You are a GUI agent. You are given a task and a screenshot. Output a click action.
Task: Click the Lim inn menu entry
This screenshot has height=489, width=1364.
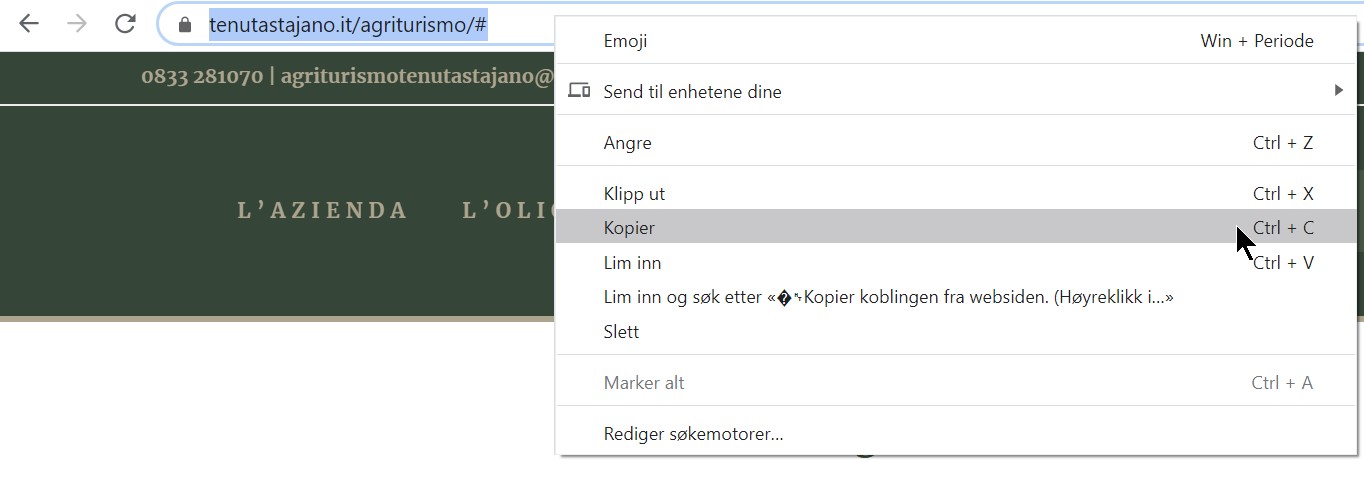pos(632,263)
